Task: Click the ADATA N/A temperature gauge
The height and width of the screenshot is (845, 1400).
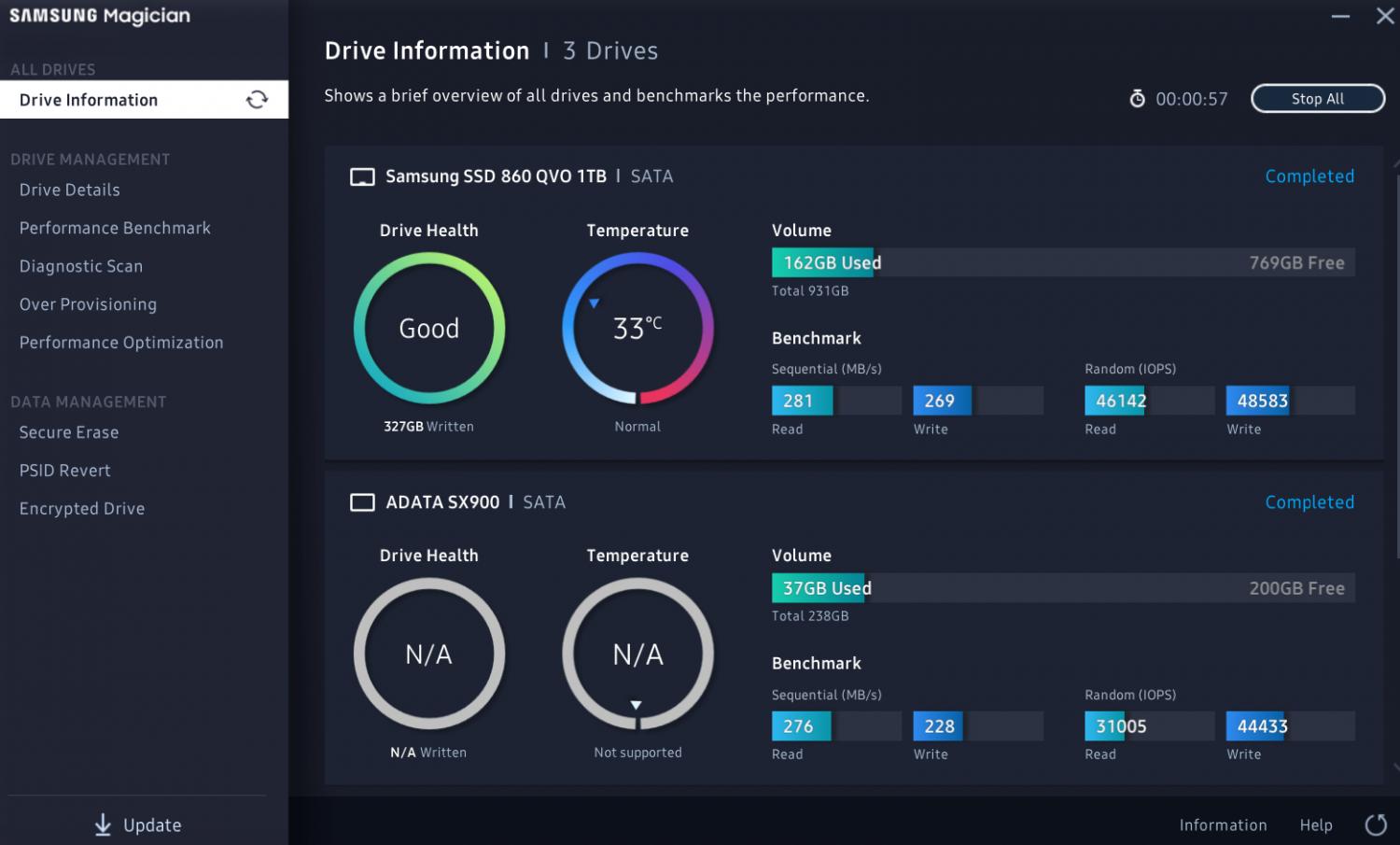Action: click(637, 654)
